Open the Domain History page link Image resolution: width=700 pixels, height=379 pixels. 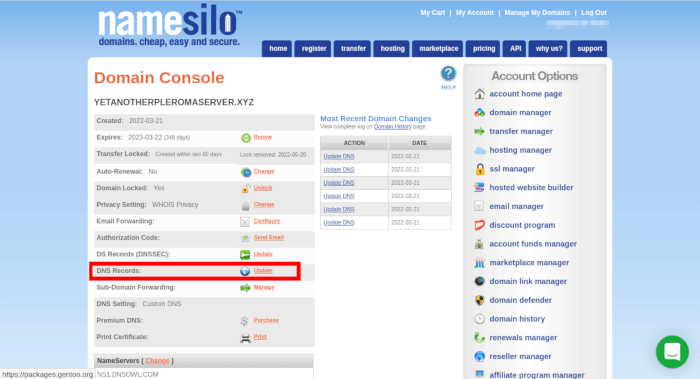pos(392,127)
